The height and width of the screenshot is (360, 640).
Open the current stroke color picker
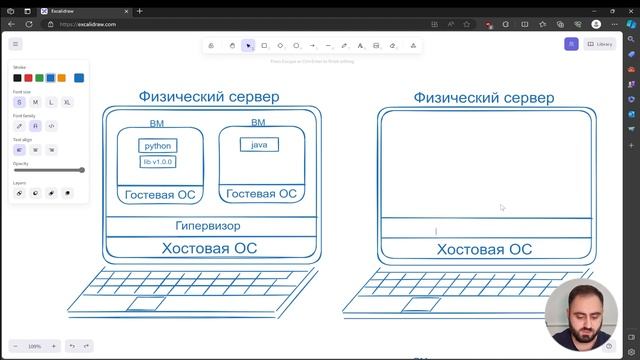(x=79, y=78)
